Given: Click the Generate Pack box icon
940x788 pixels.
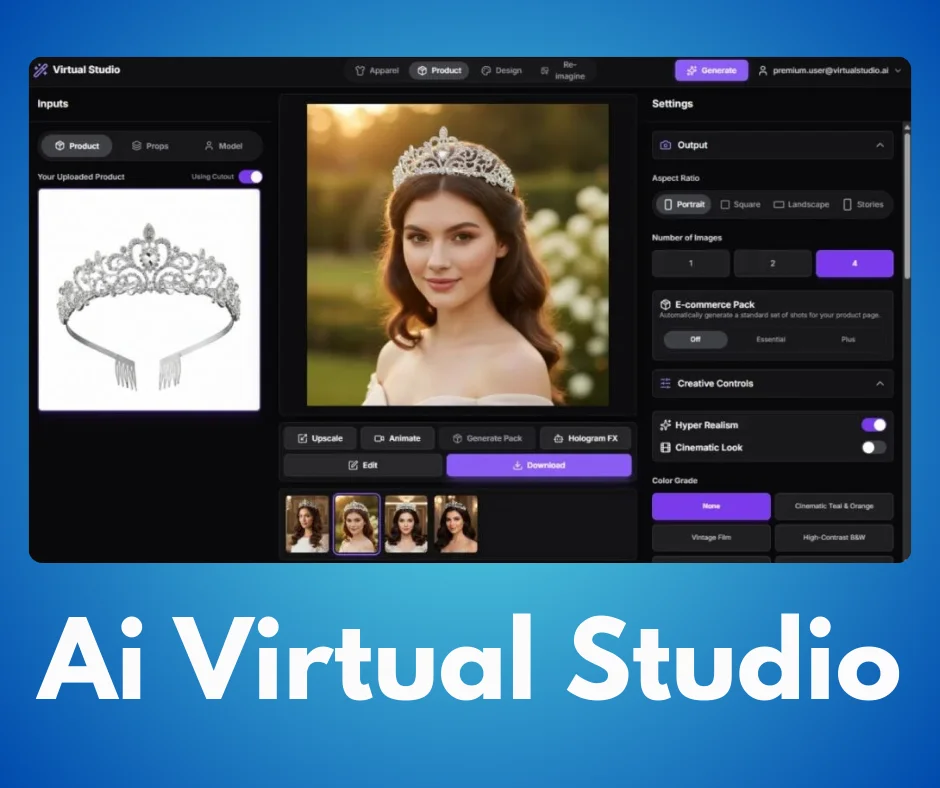Looking at the screenshot, I should pyautogui.click(x=457, y=439).
